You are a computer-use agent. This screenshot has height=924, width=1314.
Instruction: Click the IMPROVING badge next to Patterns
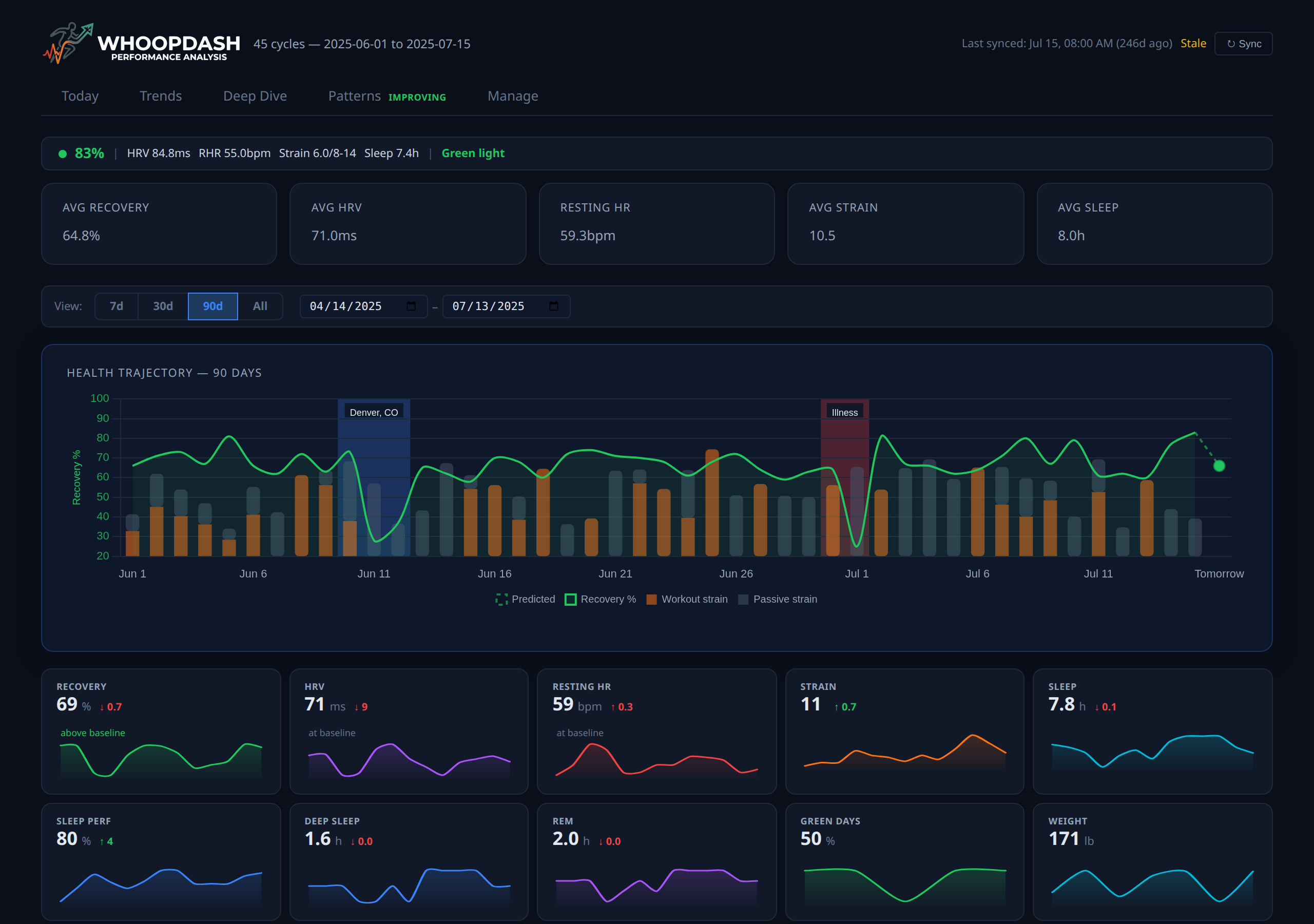417,98
